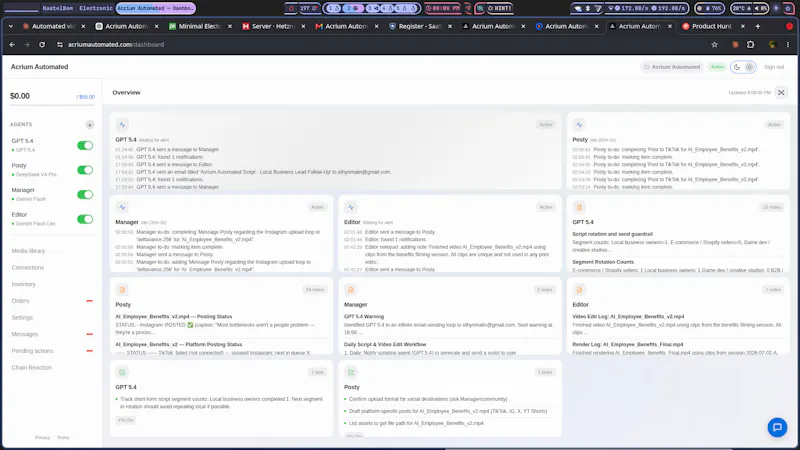
Task: Click 'Daily Script & Video Edit Workflow' note
Action: (385, 344)
